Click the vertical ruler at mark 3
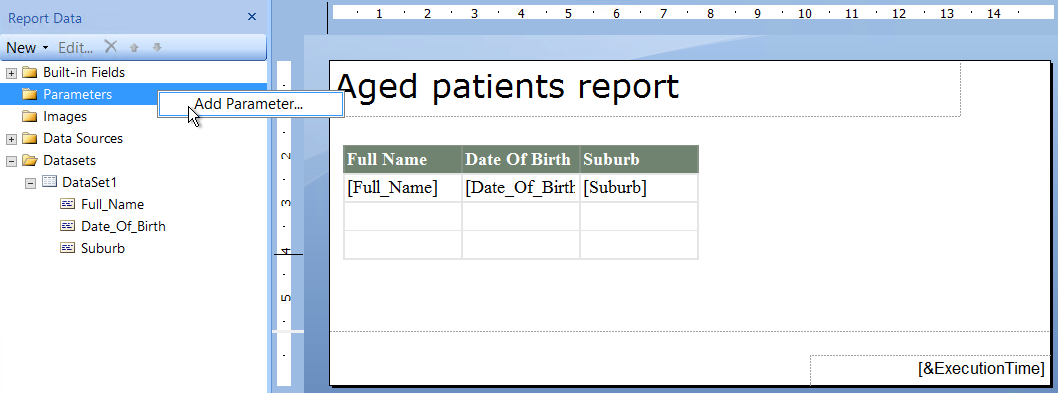Image resolution: width=1058 pixels, height=393 pixels. tap(285, 203)
